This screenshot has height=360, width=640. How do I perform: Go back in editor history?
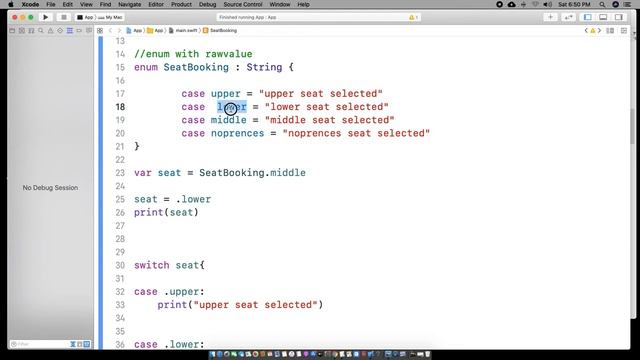[110, 31]
